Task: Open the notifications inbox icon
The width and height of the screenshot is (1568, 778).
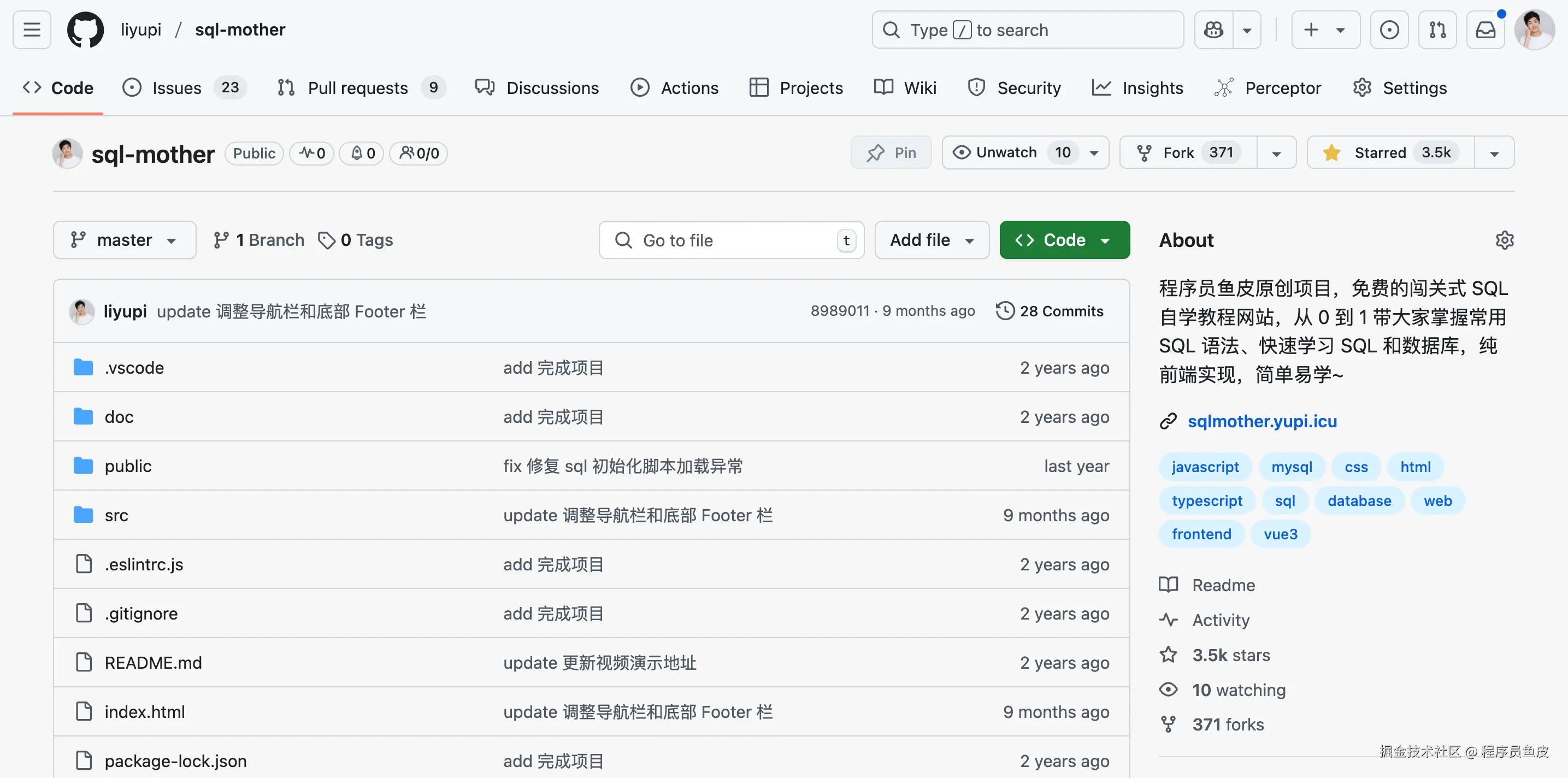Action: [1485, 29]
